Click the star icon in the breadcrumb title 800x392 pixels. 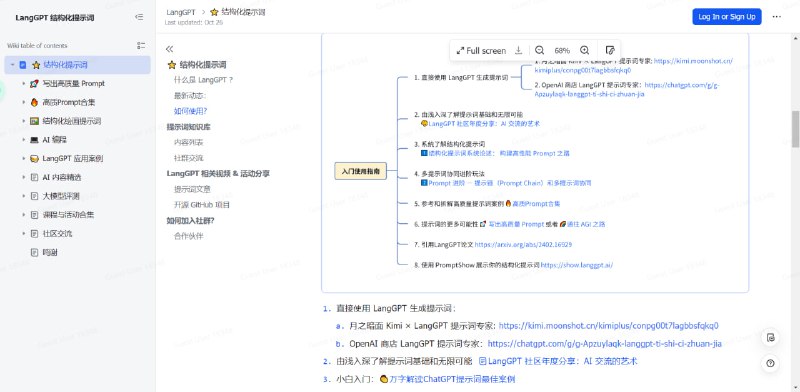click(214, 12)
